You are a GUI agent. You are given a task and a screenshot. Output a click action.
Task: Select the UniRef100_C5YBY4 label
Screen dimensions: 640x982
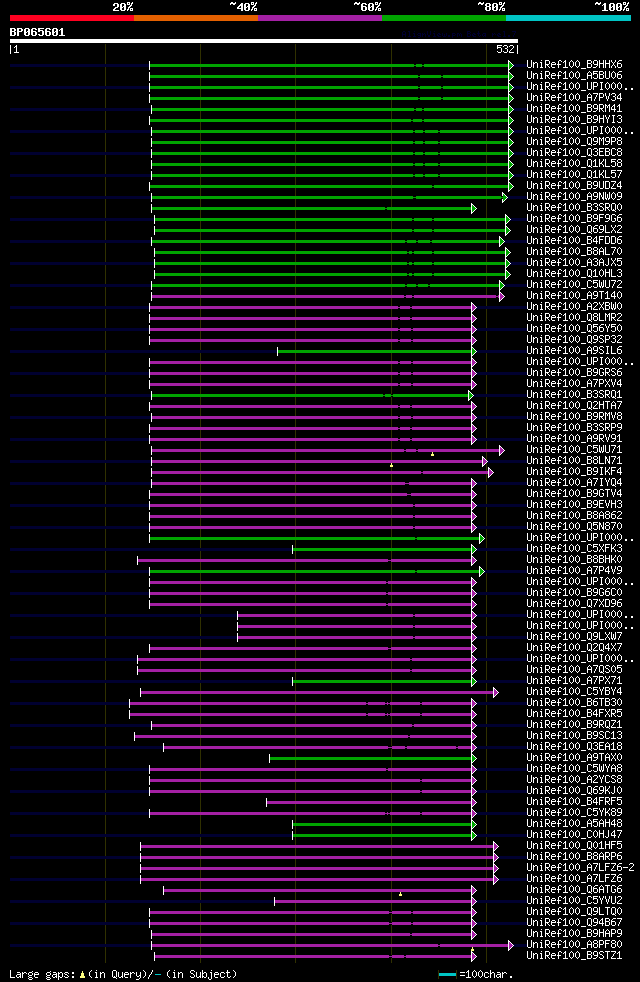574,691
